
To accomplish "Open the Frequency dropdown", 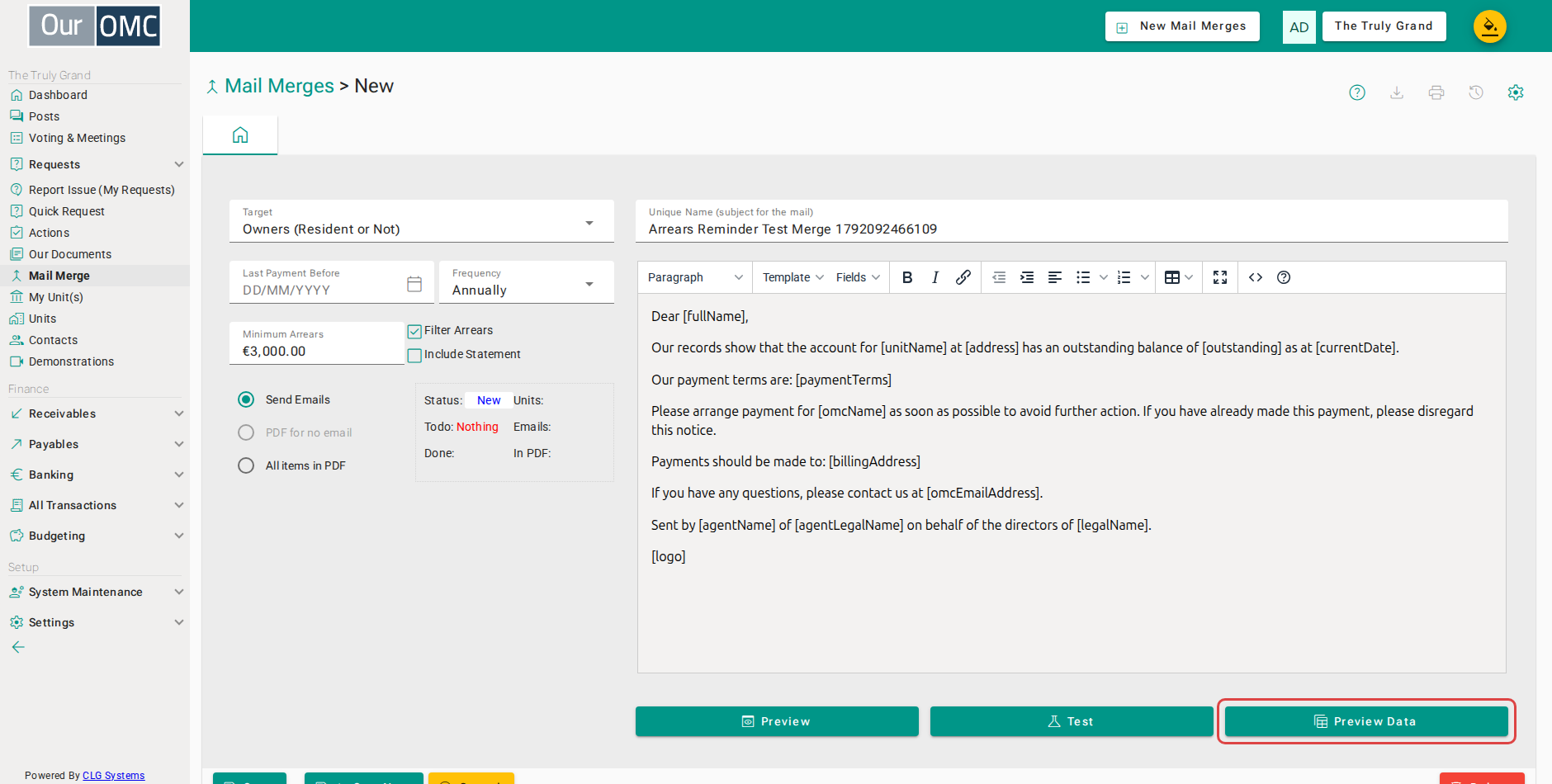I will 527,282.
